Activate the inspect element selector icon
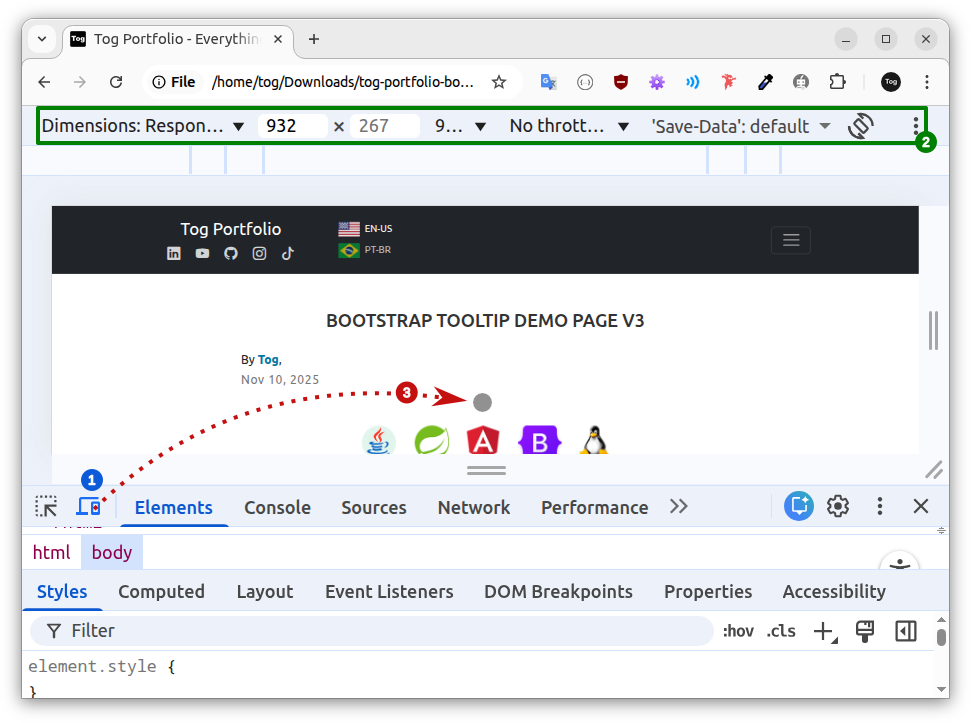 tap(46, 507)
